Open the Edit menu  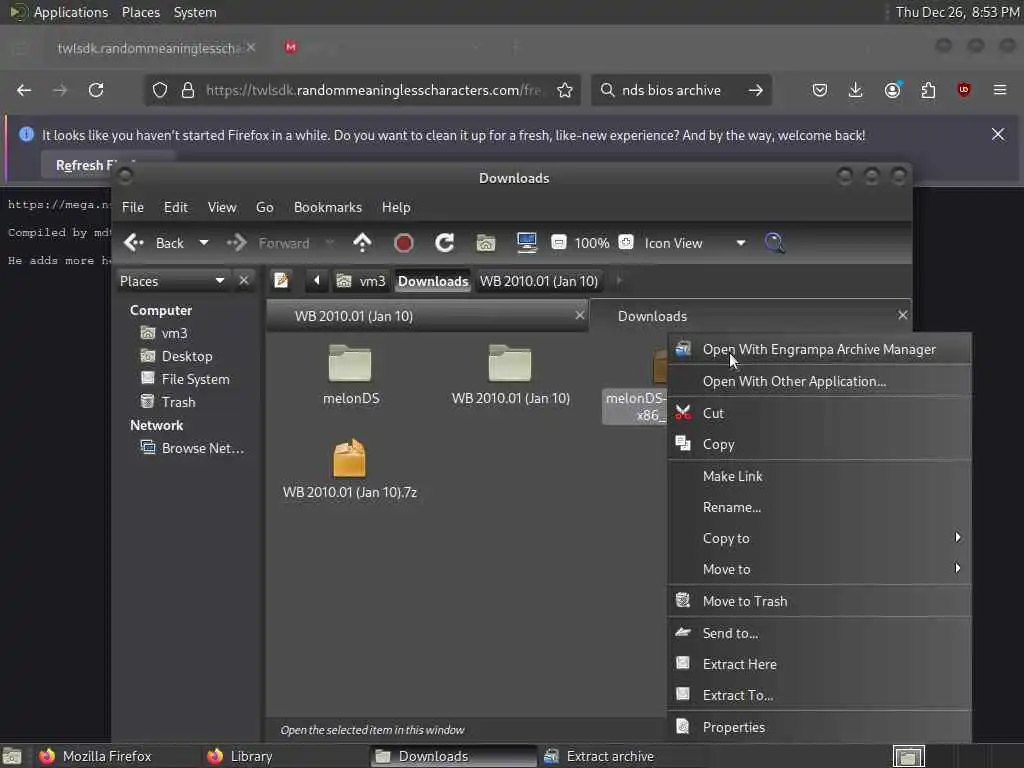176,207
